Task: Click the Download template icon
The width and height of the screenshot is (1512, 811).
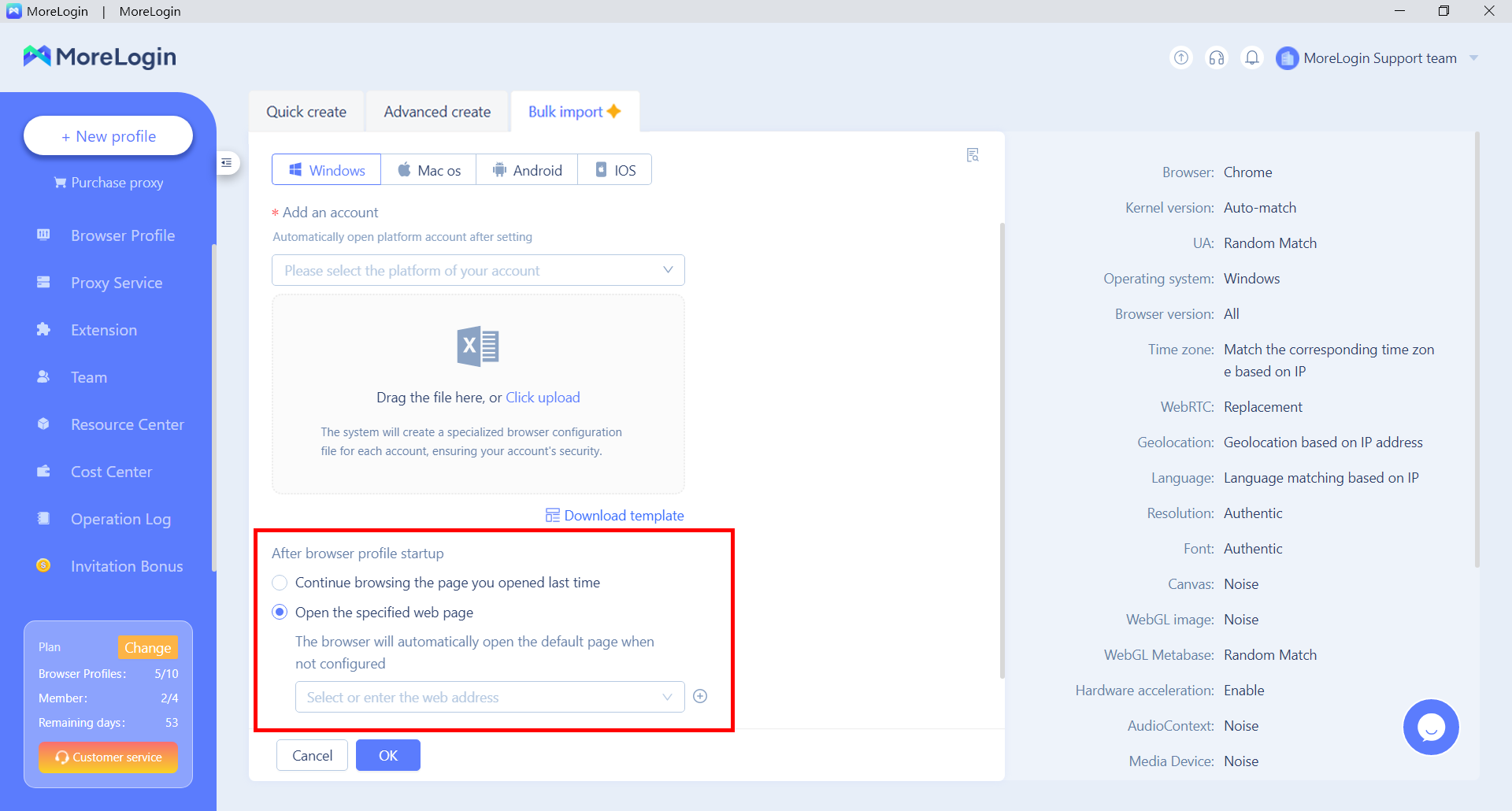Action: (x=553, y=515)
